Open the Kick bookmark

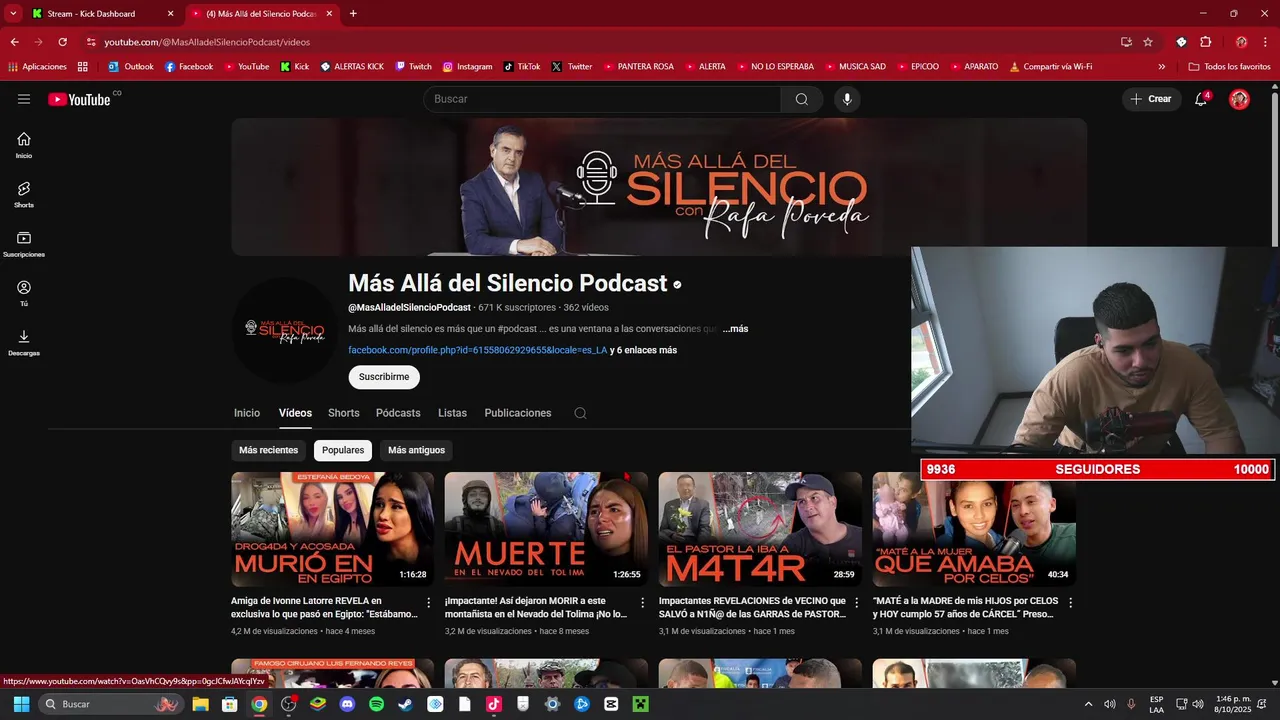[295, 66]
